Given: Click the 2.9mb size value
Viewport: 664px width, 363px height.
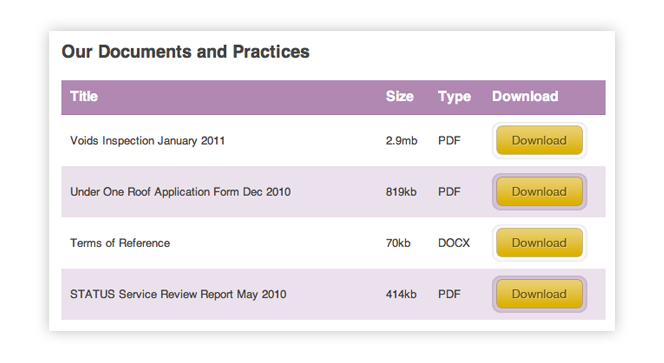Looking at the screenshot, I should [401, 141].
